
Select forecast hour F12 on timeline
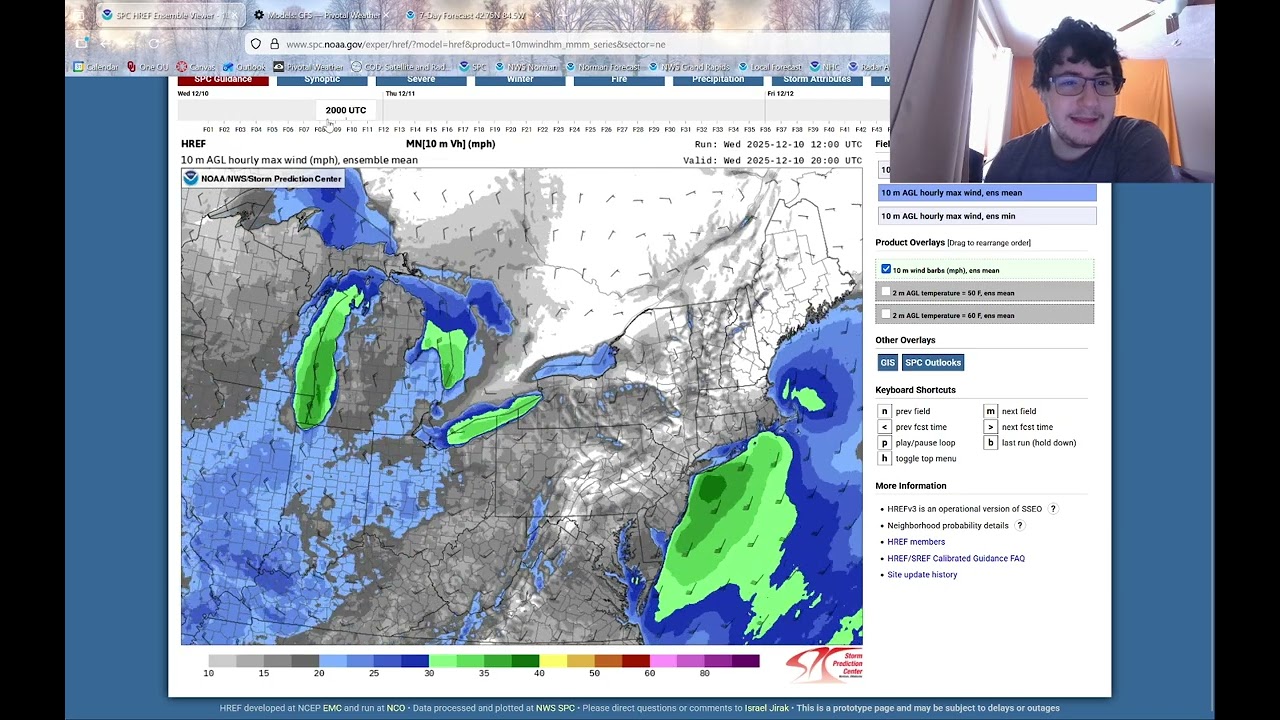[383, 130]
